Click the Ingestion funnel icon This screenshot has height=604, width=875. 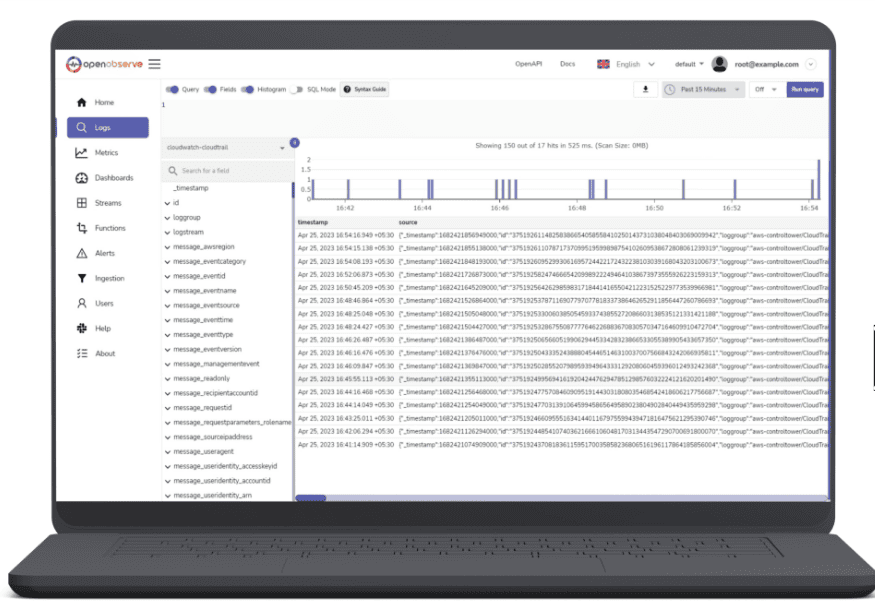pyautogui.click(x=81, y=278)
